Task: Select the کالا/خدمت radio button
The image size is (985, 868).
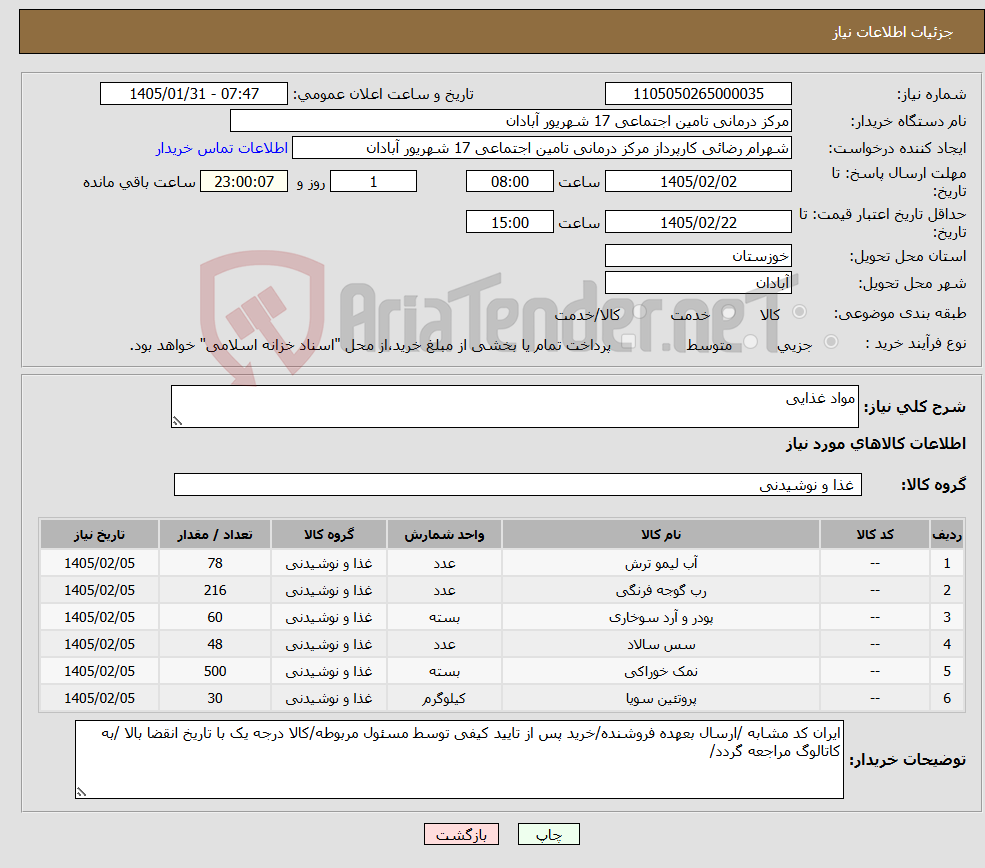Action: click(639, 312)
